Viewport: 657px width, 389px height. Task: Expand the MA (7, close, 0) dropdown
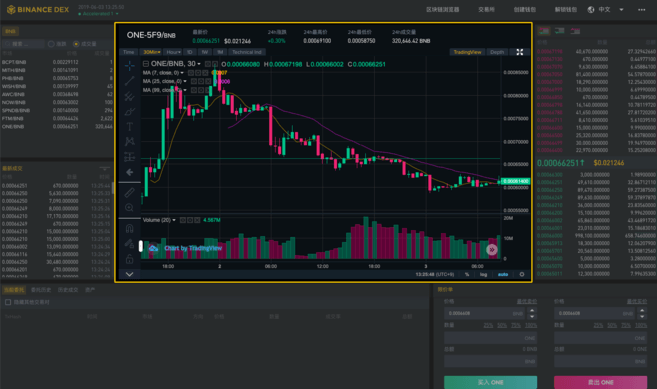pyautogui.click(x=182, y=73)
